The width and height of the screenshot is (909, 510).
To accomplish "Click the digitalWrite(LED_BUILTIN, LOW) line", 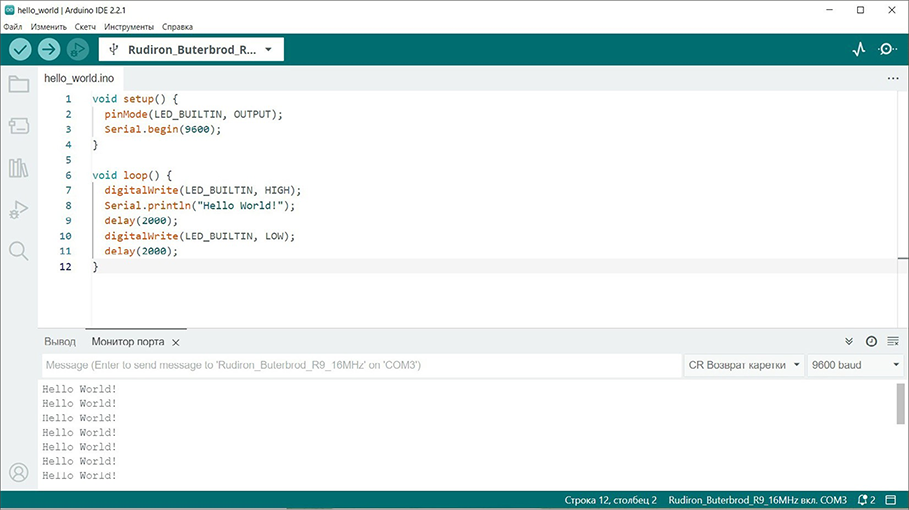I will click(199, 236).
